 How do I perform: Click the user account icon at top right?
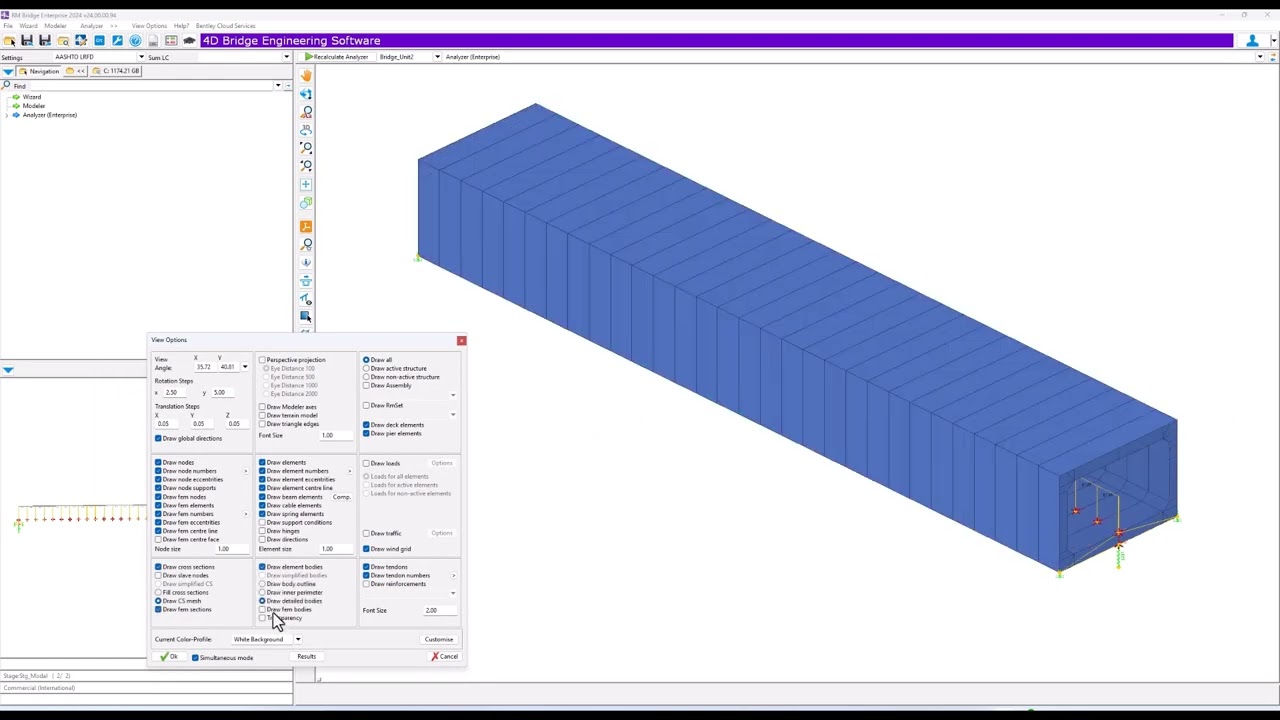1252,41
